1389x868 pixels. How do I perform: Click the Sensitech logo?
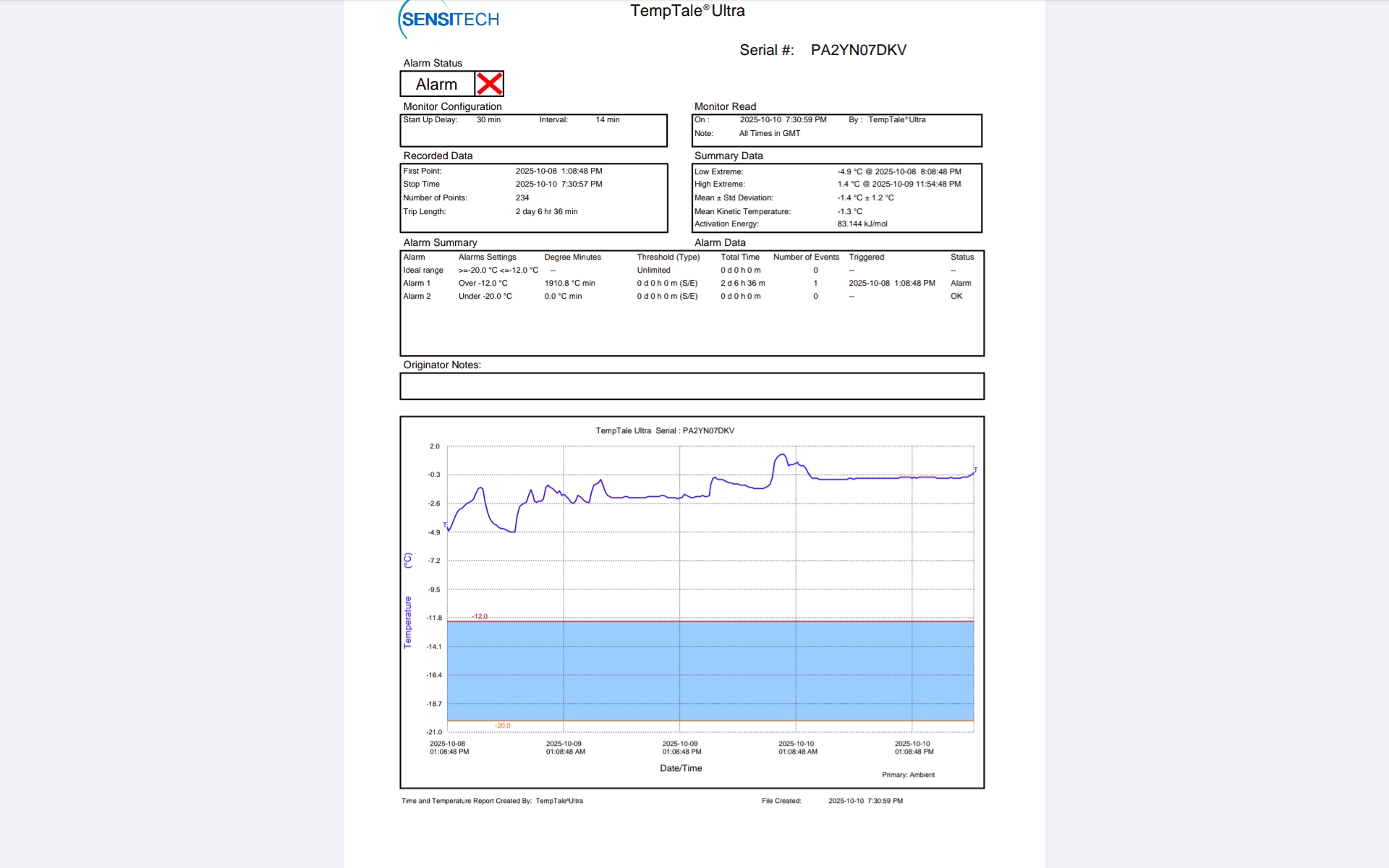(x=449, y=20)
